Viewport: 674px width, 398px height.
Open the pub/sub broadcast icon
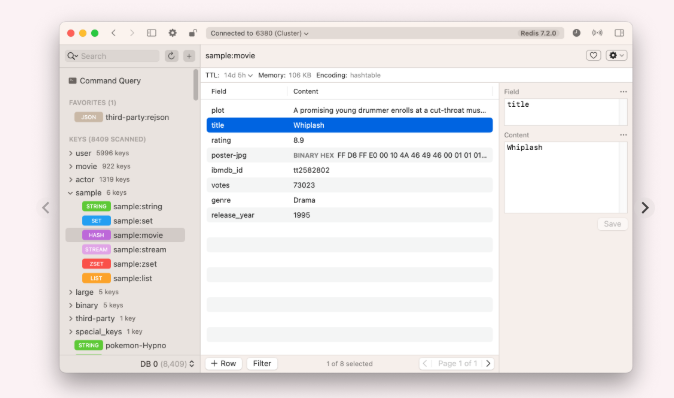(x=597, y=33)
